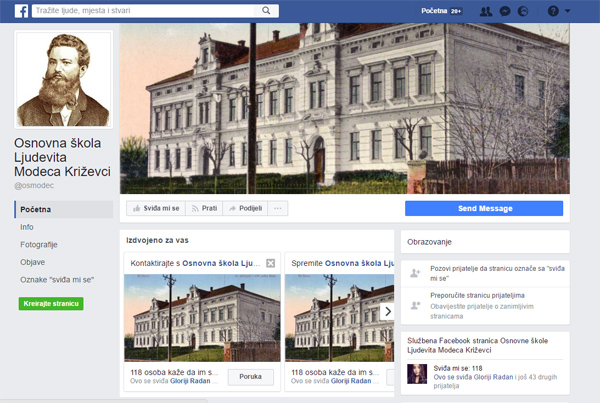Go to Početna in top navigation bar
Image resolution: width=600 pixels, height=403 pixels.
pos(434,11)
